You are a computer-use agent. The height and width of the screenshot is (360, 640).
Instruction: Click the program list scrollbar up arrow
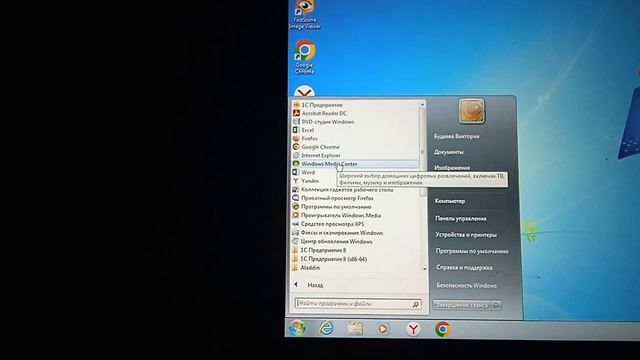pyautogui.click(x=422, y=105)
